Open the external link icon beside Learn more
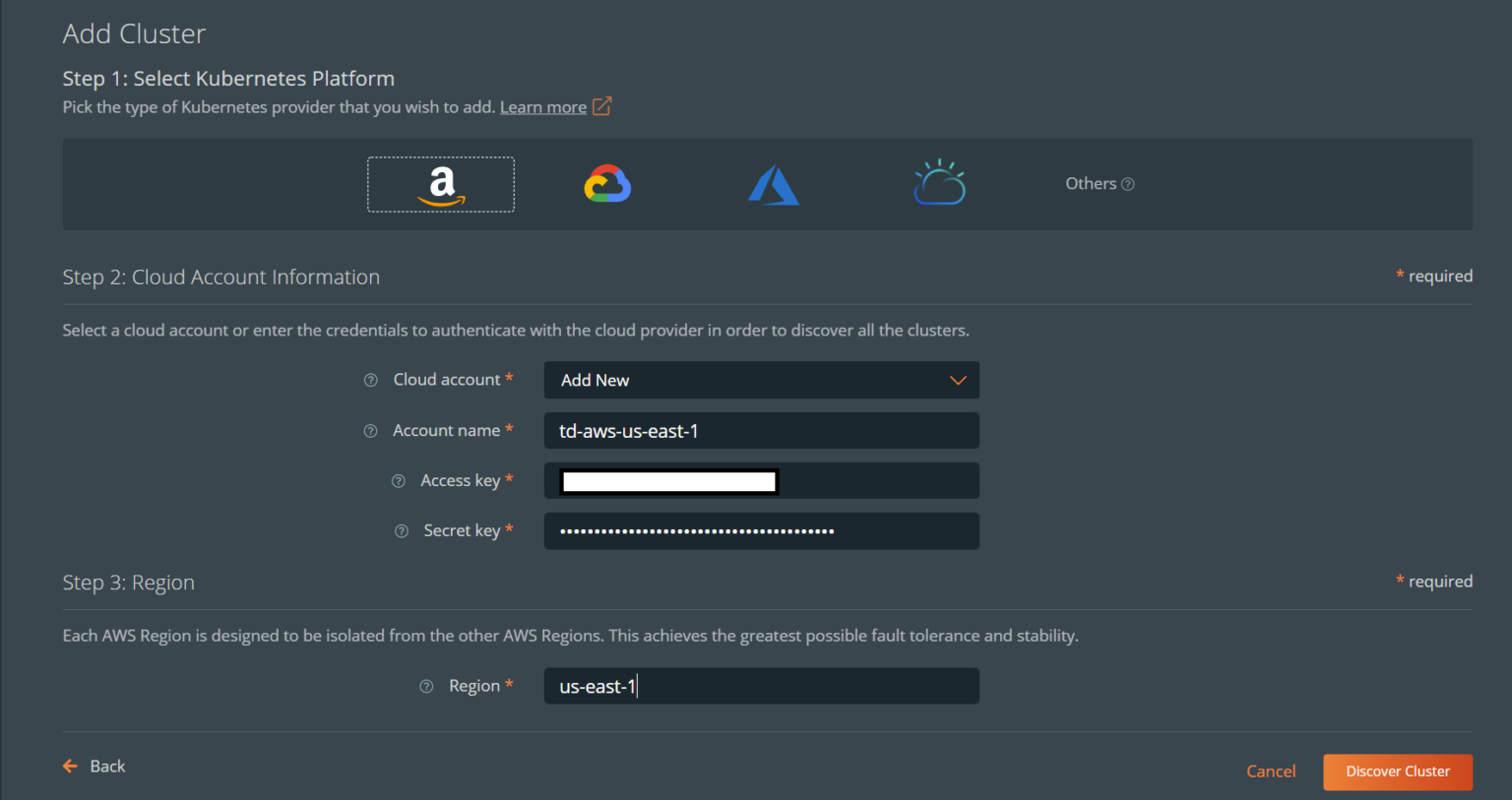 tap(602, 106)
